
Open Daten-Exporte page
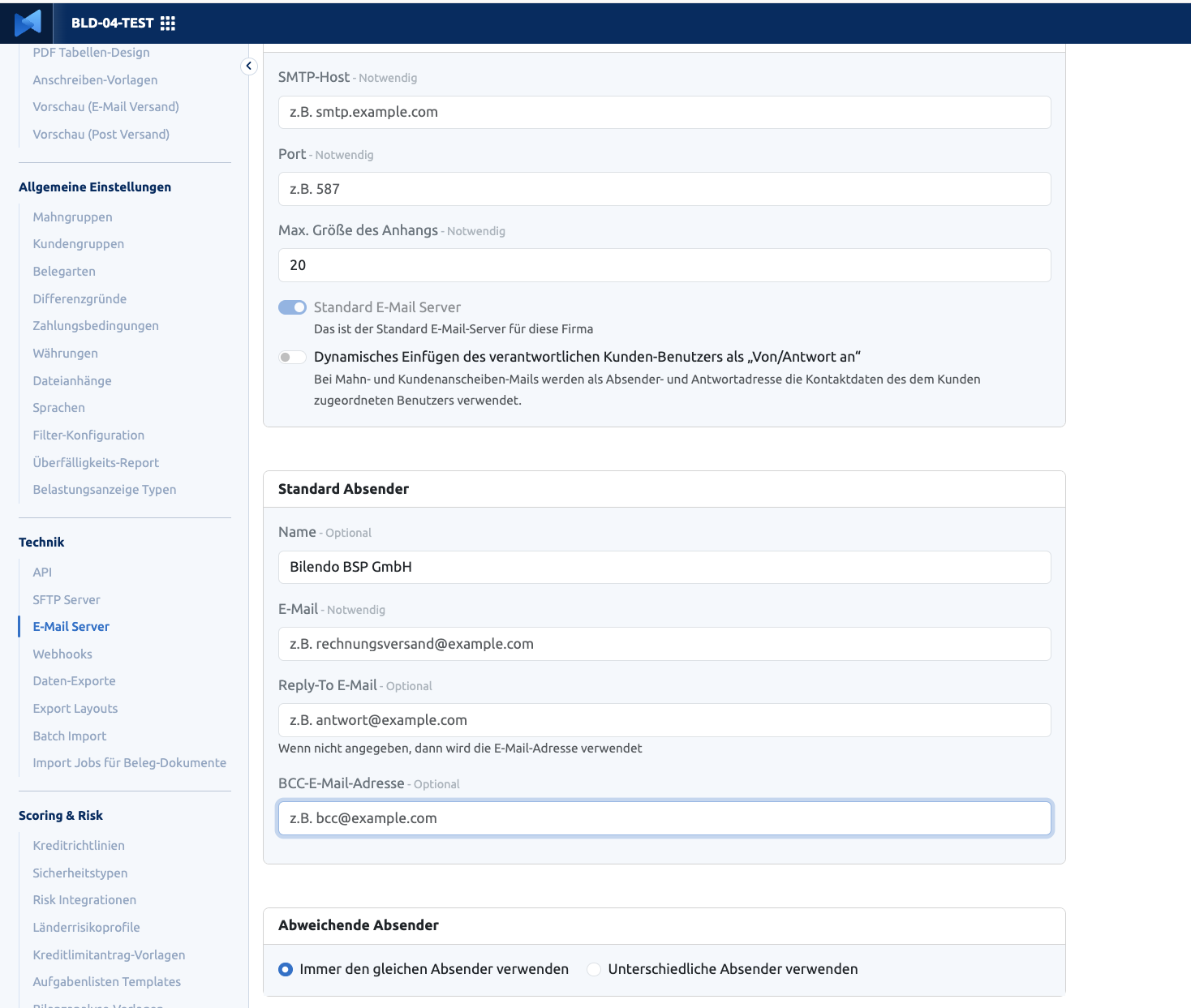(74, 681)
